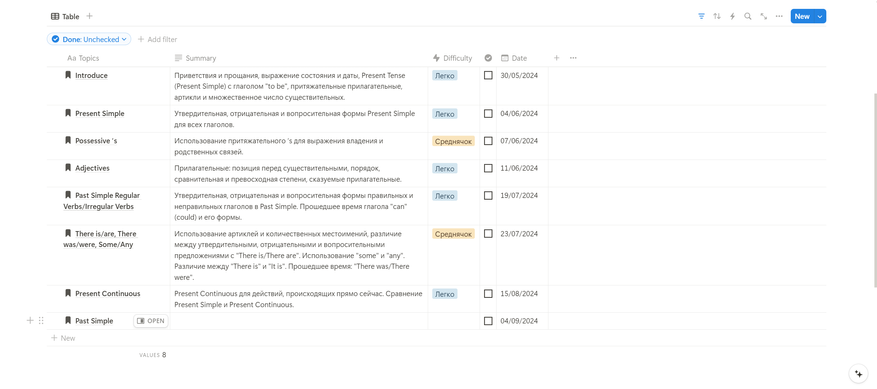Image resolution: width=877 pixels, height=389 pixels.
Task: Select the Table view tab
Action: point(65,16)
